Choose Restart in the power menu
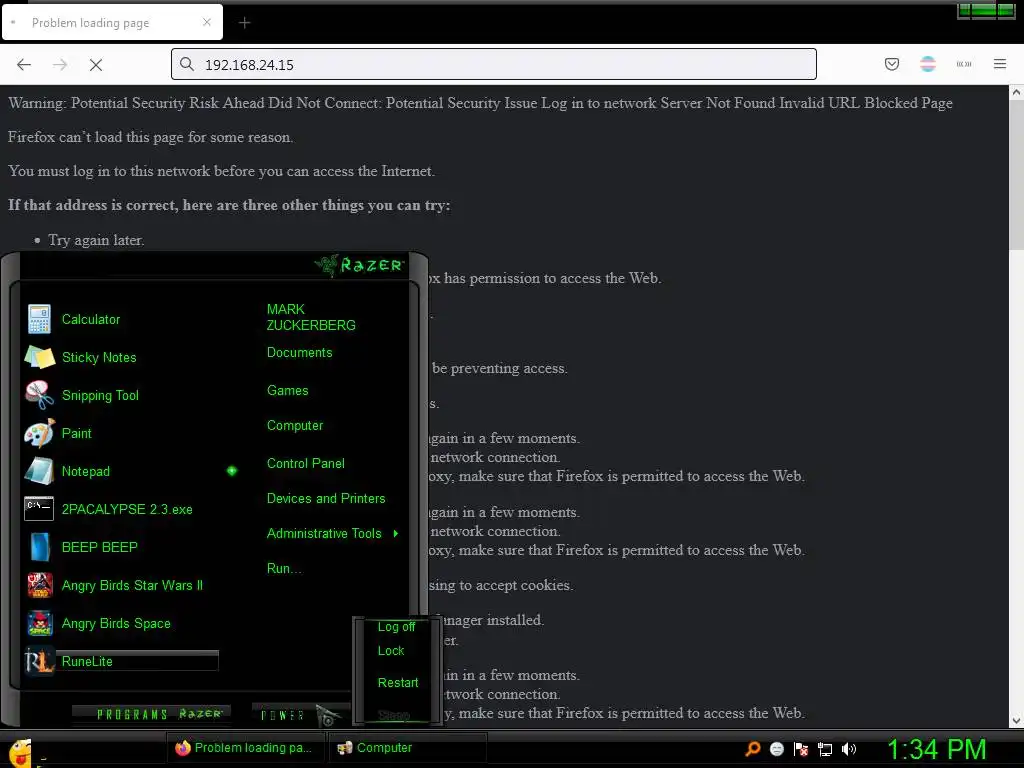The image size is (1024, 768). click(x=398, y=683)
